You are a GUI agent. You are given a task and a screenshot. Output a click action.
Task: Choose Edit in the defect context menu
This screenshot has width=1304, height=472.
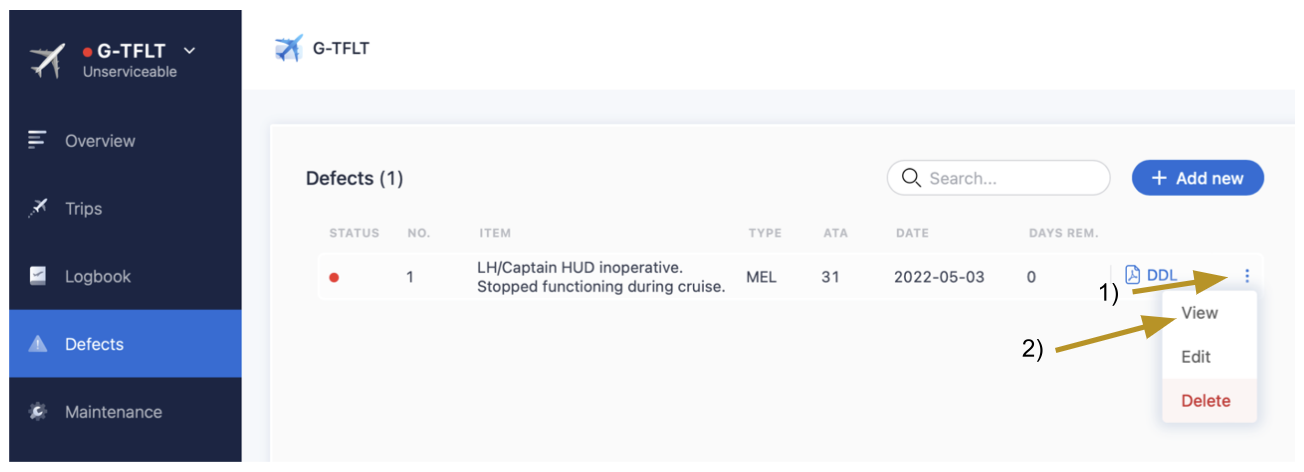coord(1196,357)
